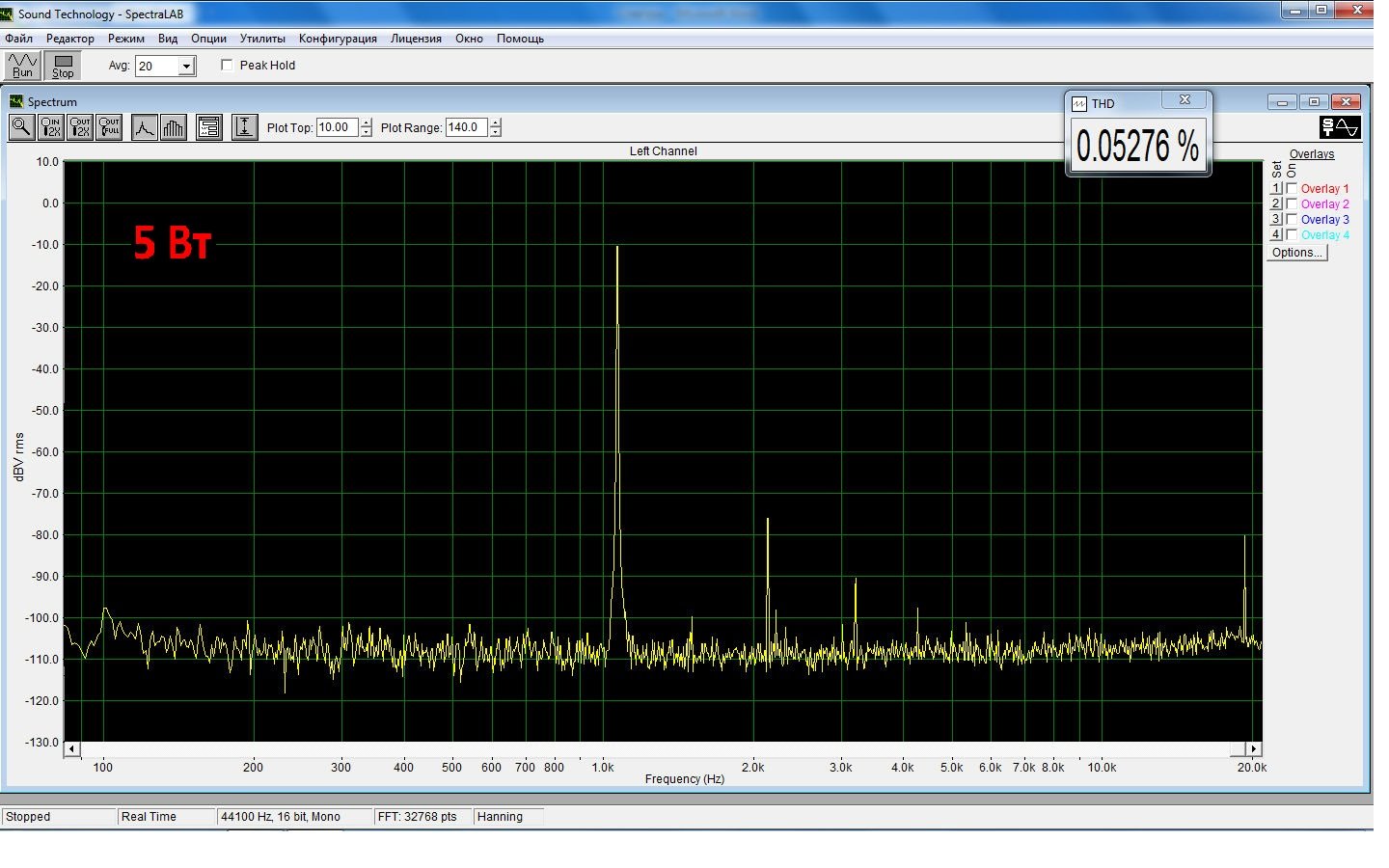Image resolution: width=1389 pixels, height=868 pixels.
Task: Turn on the Overlay 1 checkbox
Action: click(1292, 189)
